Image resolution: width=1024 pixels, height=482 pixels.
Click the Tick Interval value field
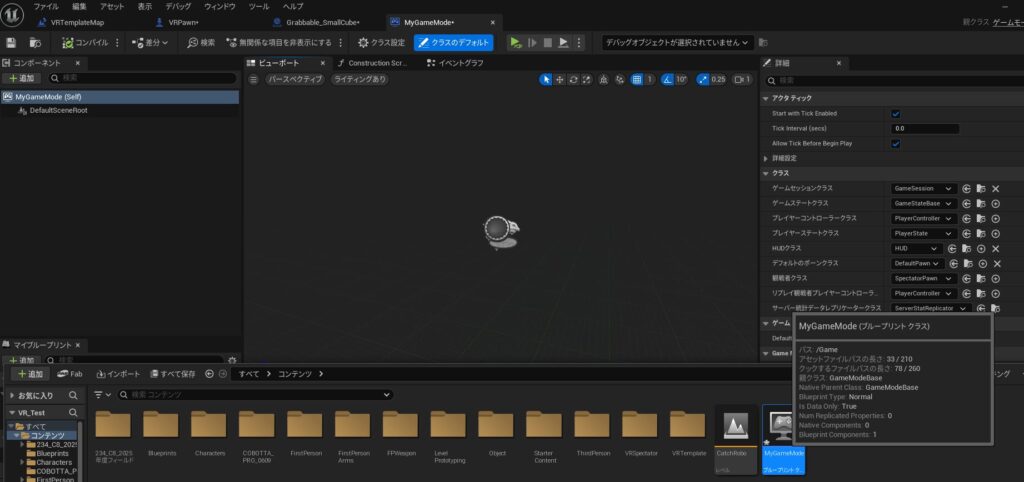[x=925, y=129]
